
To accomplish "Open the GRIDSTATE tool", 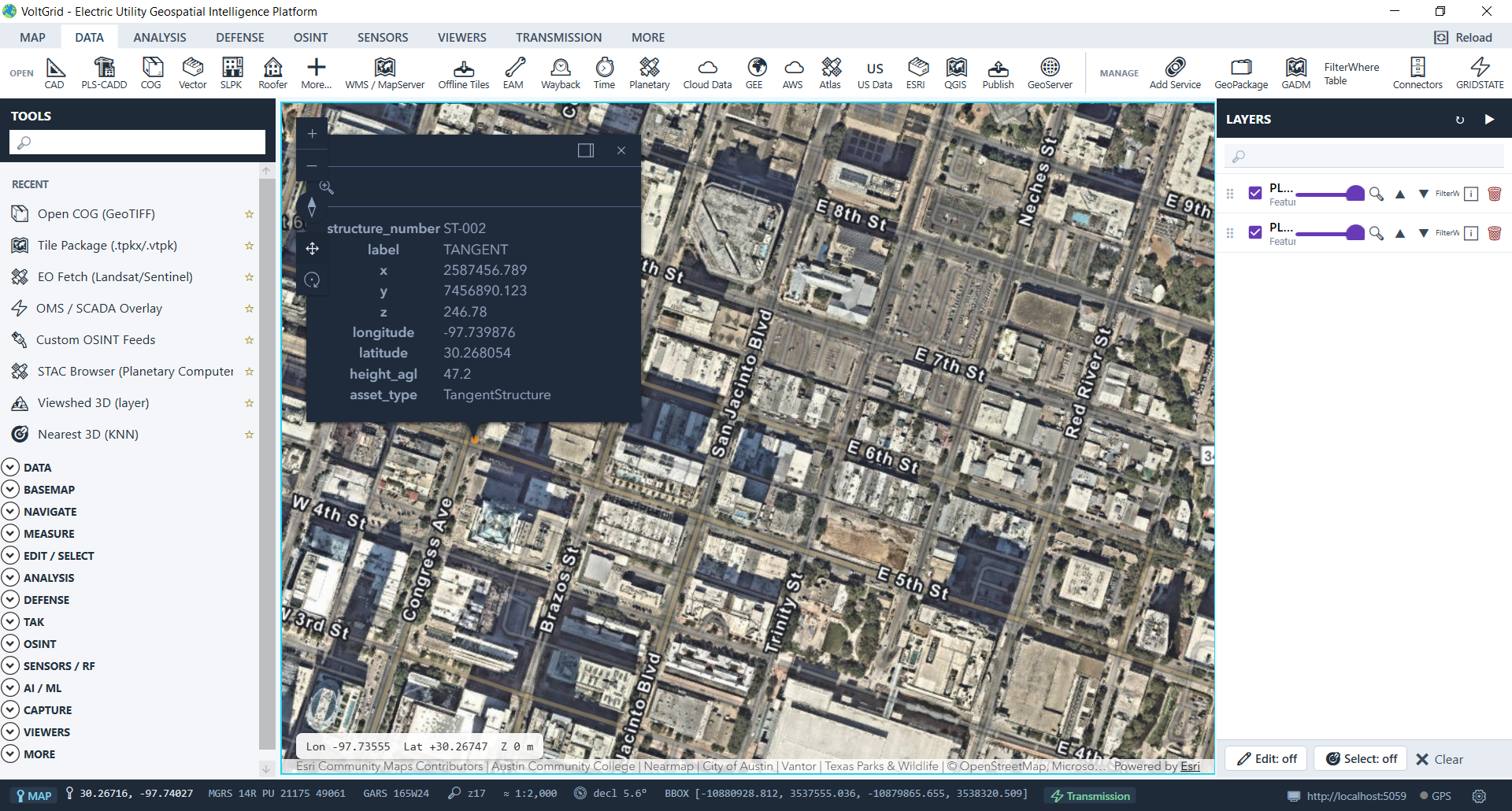I will click(x=1480, y=73).
